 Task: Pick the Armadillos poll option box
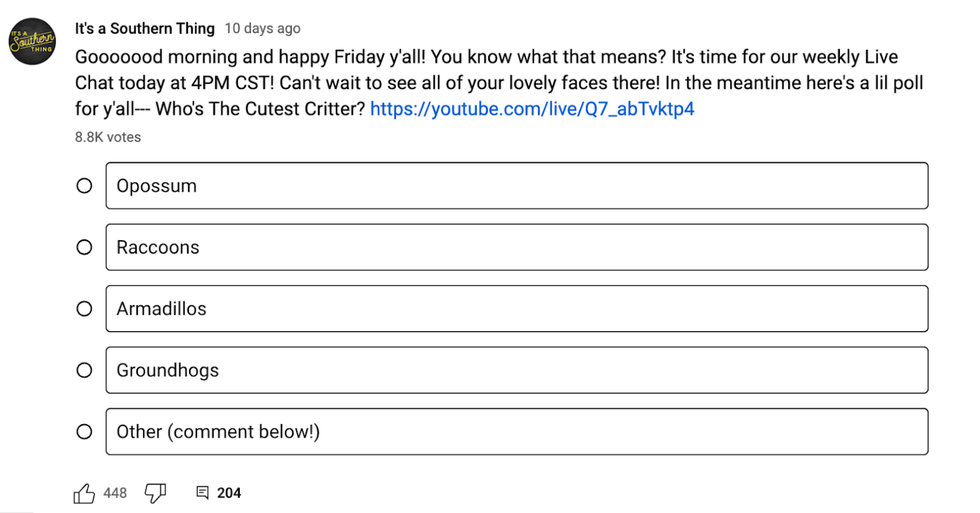(516, 309)
